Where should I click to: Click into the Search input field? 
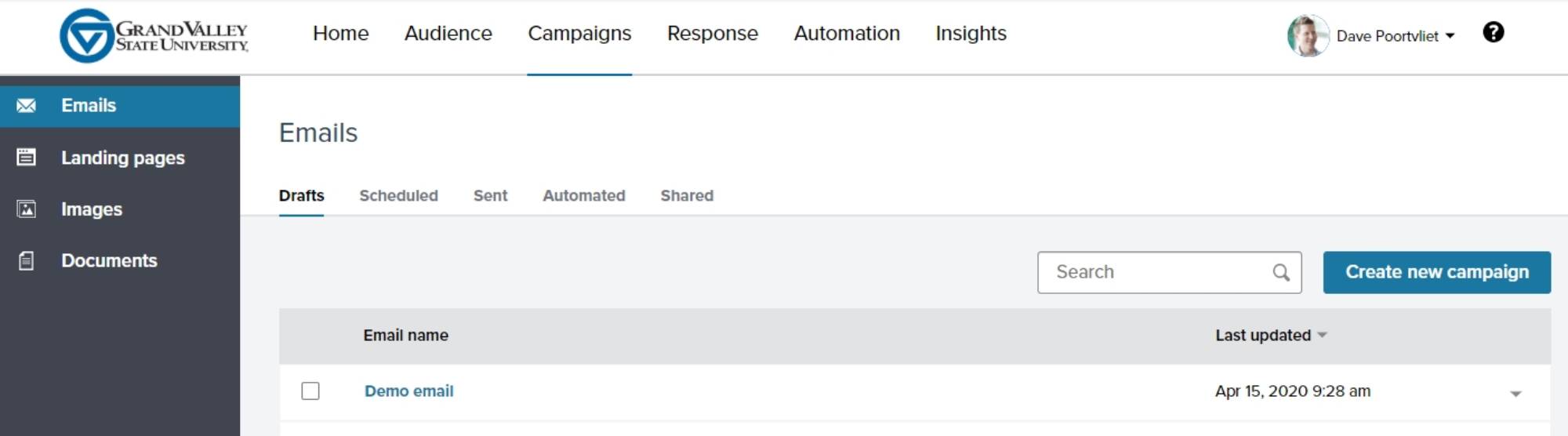click(x=1152, y=272)
